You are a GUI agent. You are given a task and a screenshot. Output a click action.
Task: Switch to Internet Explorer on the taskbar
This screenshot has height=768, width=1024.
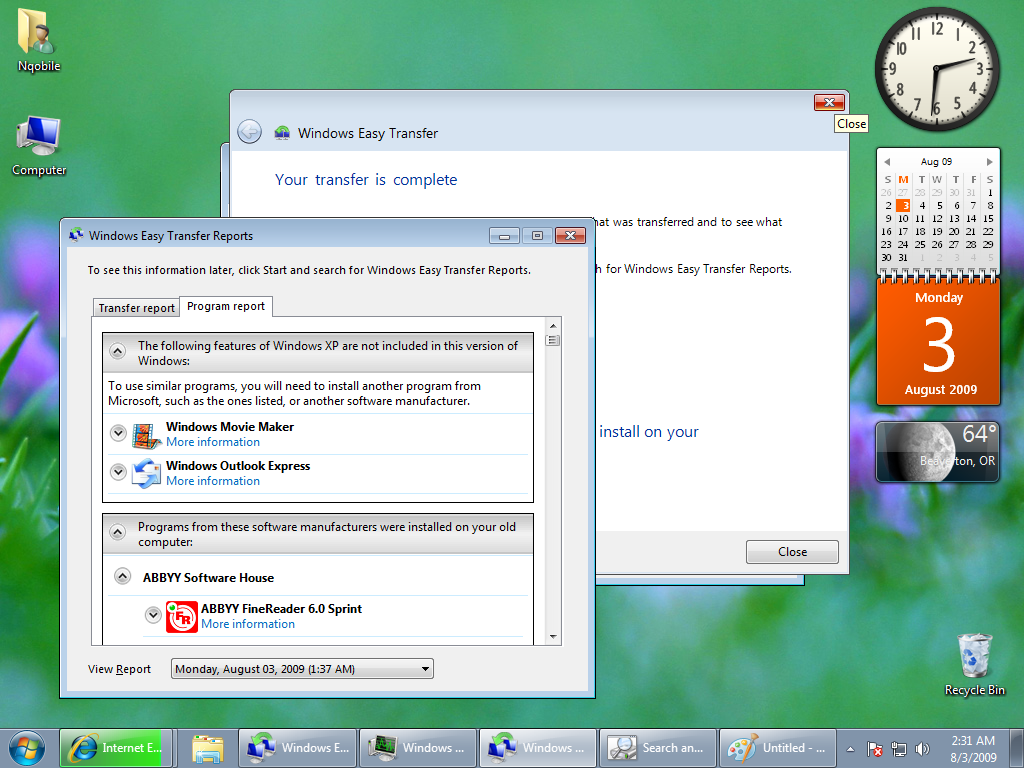116,748
